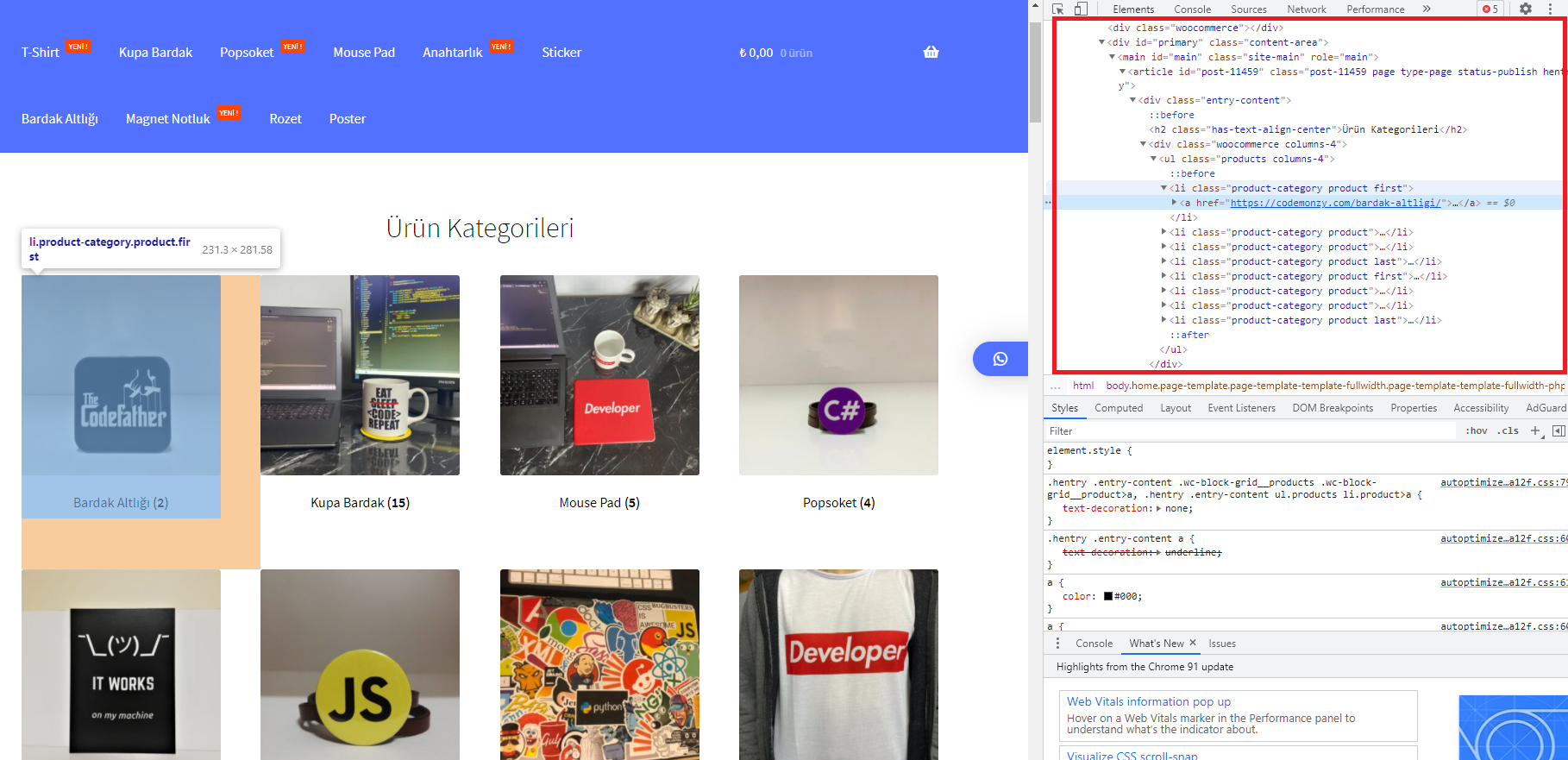Screen dimensions: 1568x760
Task: Toggle the device toolbar icon
Action: pyautogui.click(x=1081, y=9)
